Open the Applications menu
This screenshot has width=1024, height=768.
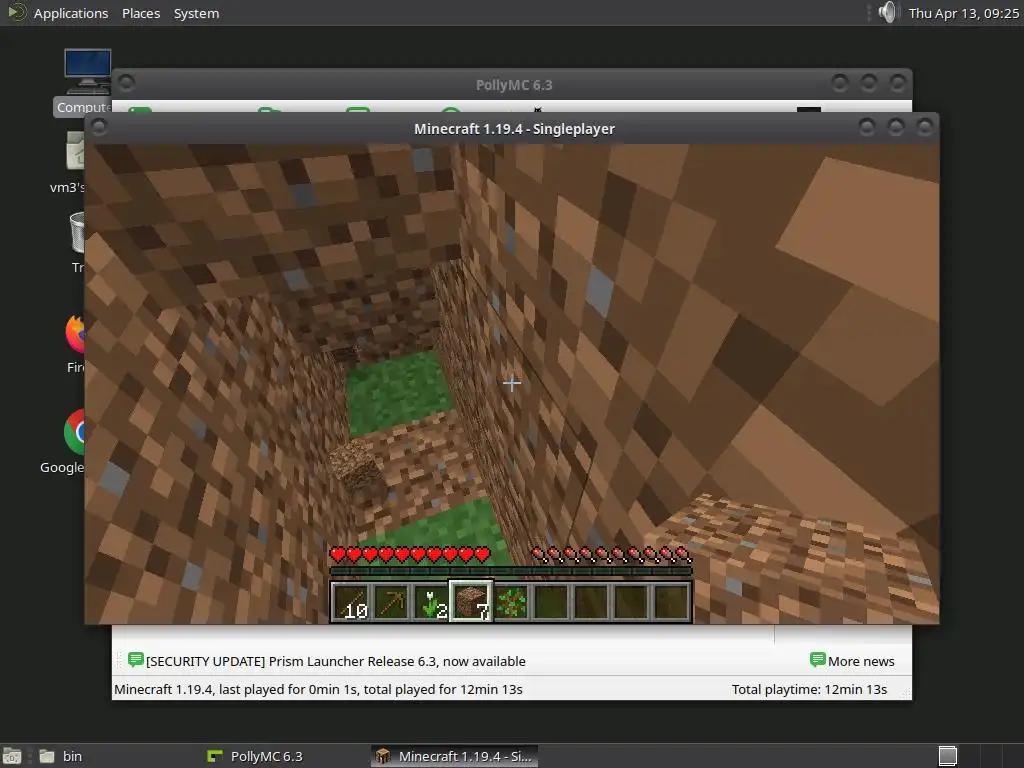(71, 13)
